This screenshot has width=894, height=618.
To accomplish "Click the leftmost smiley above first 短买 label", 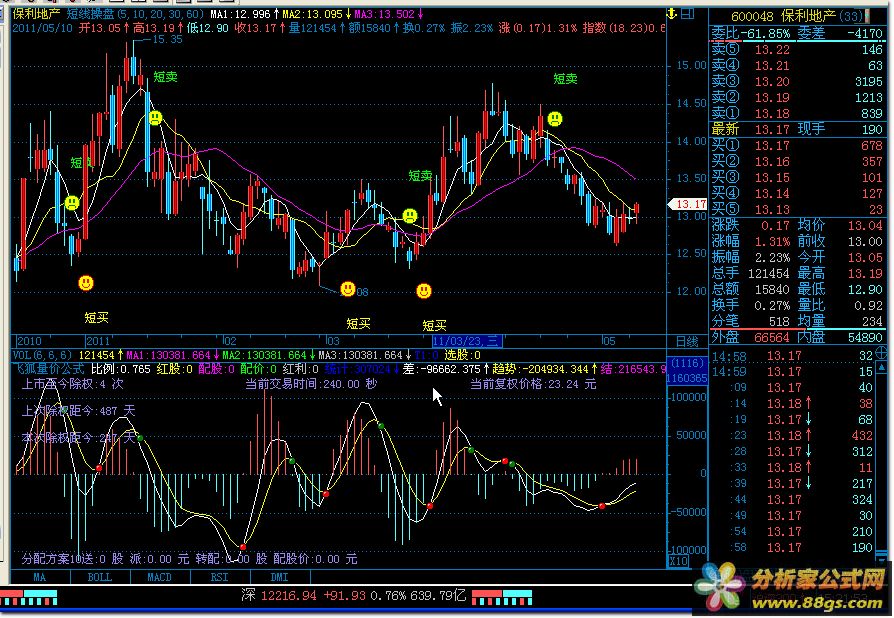I will coord(86,283).
